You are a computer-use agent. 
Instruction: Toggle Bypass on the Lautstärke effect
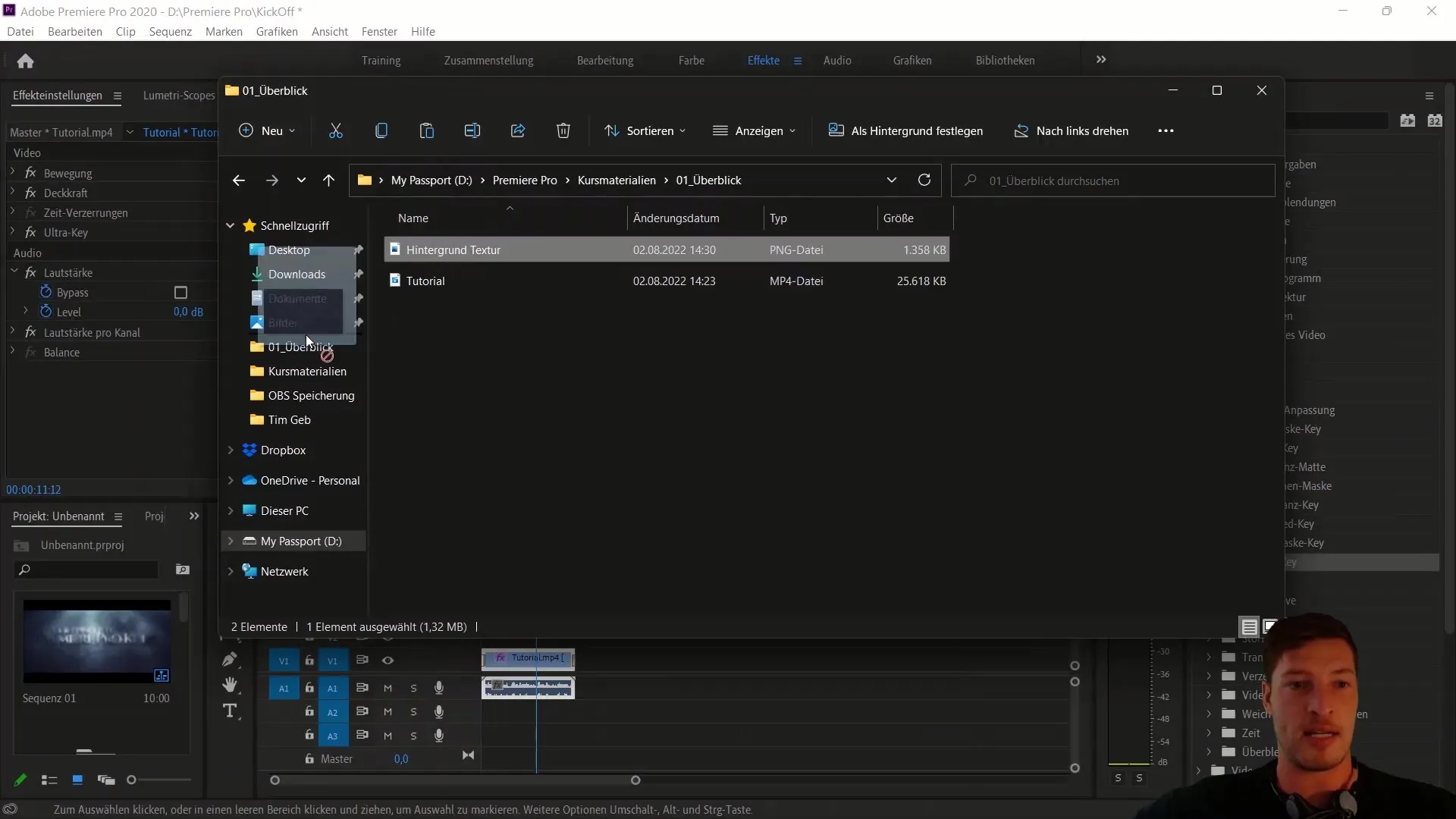[180, 291]
